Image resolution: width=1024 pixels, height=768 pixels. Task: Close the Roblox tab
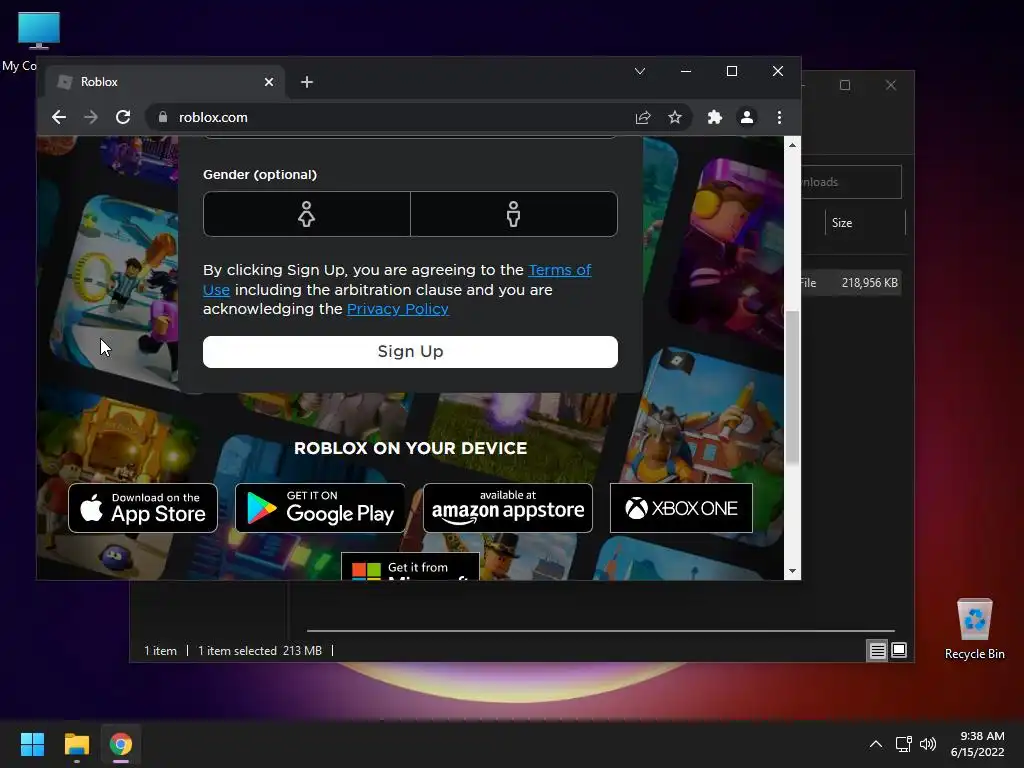click(x=268, y=82)
